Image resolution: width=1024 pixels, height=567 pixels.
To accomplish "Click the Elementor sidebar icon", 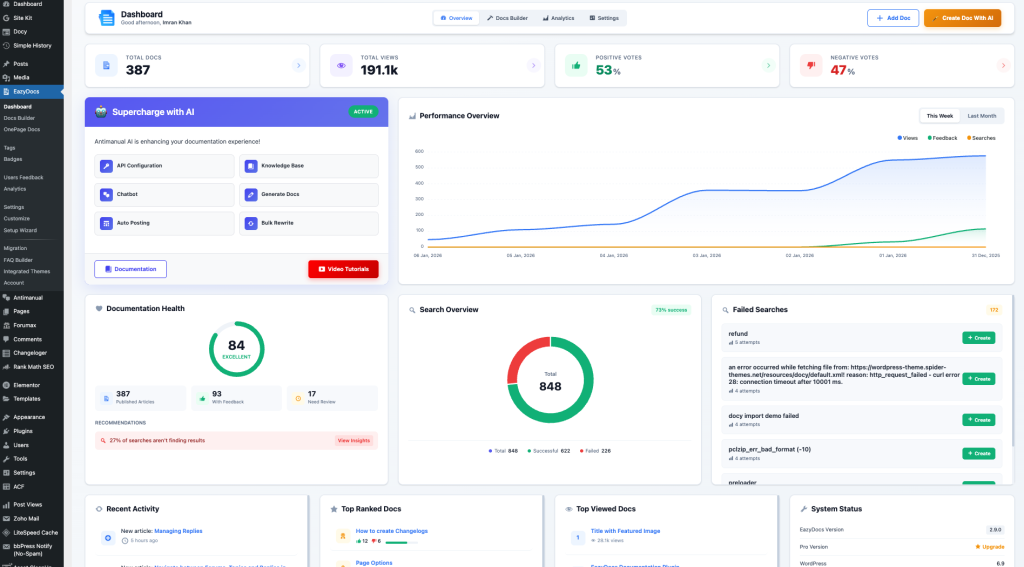I will click(6, 385).
